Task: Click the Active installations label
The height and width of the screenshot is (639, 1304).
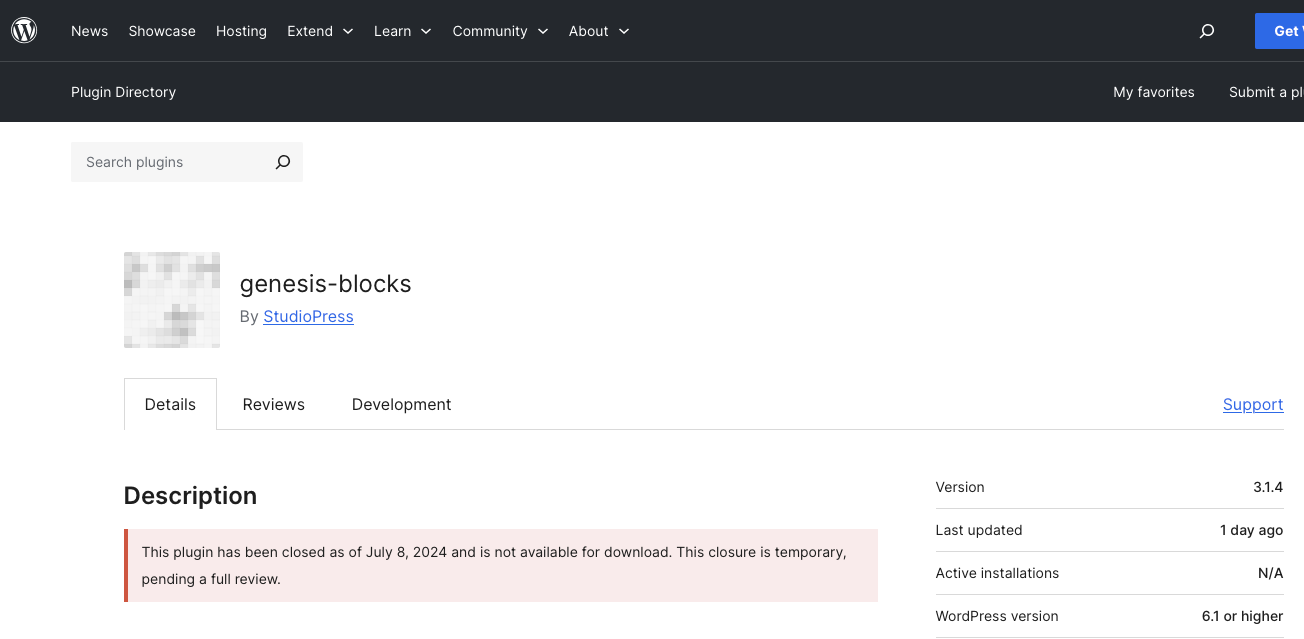Action: [x=997, y=573]
